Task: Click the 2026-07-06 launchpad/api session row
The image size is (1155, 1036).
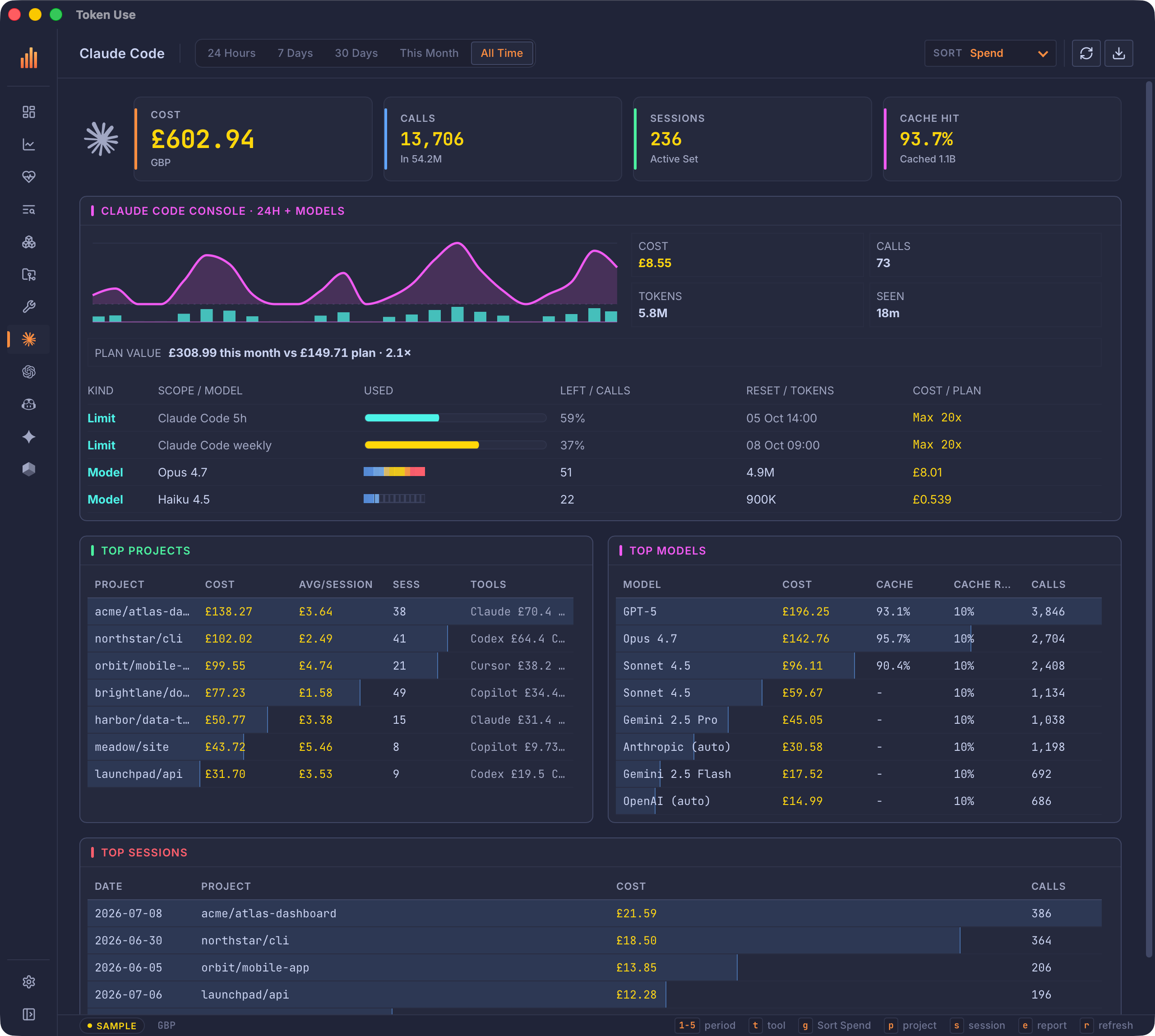Action: (x=594, y=994)
